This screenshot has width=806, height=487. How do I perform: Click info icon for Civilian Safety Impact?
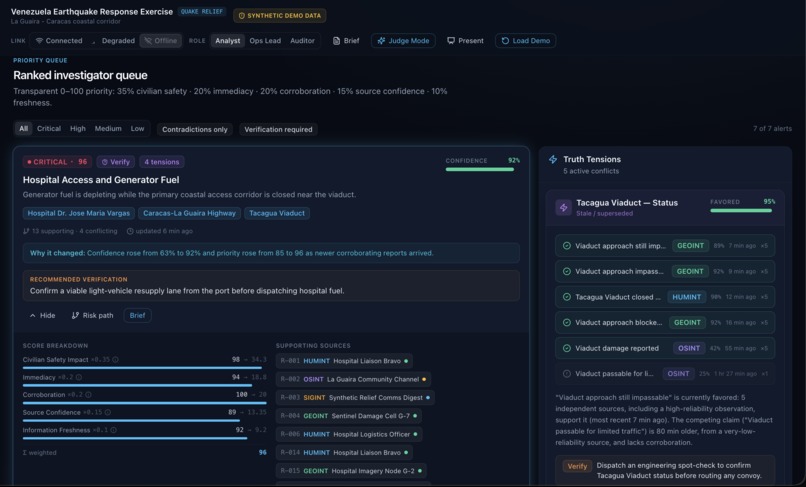pos(116,359)
